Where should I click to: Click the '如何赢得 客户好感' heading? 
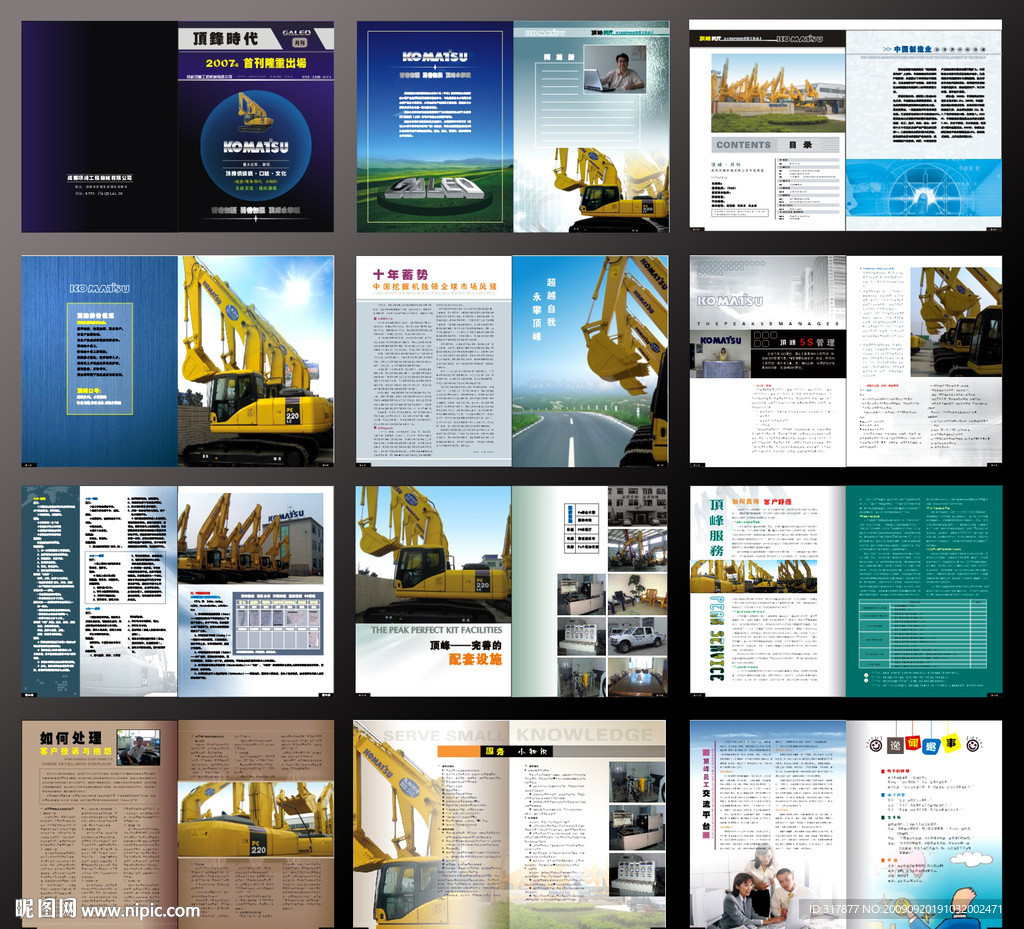pos(762,501)
